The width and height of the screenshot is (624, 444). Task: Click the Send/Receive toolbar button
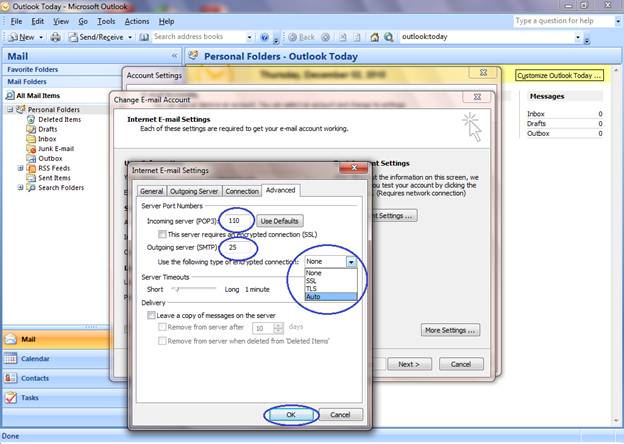coord(96,37)
